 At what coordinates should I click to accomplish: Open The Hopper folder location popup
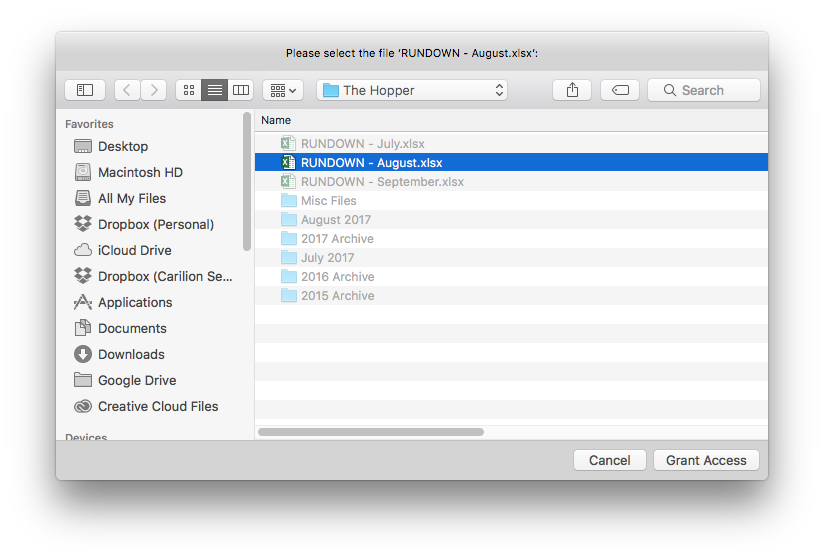click(x=412, y=90)
